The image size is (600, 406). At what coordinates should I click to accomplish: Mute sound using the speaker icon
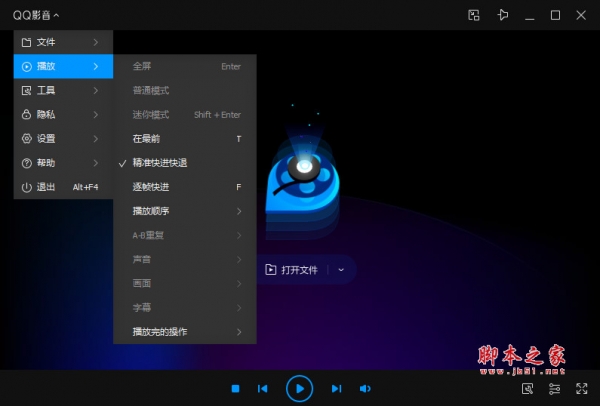point(365,389)
